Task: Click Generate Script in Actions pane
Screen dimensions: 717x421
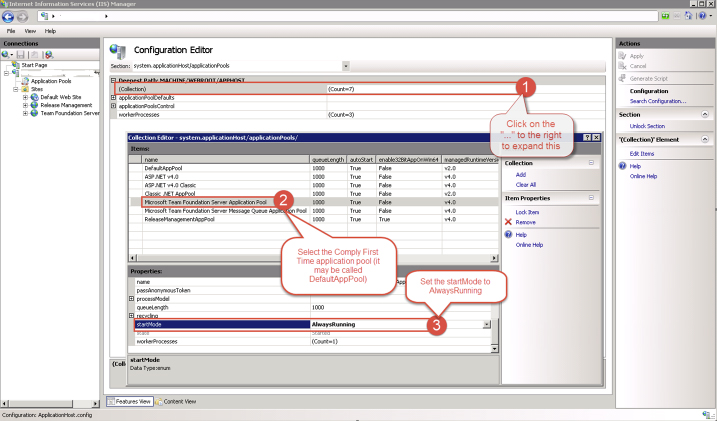Action: (649, 78)
